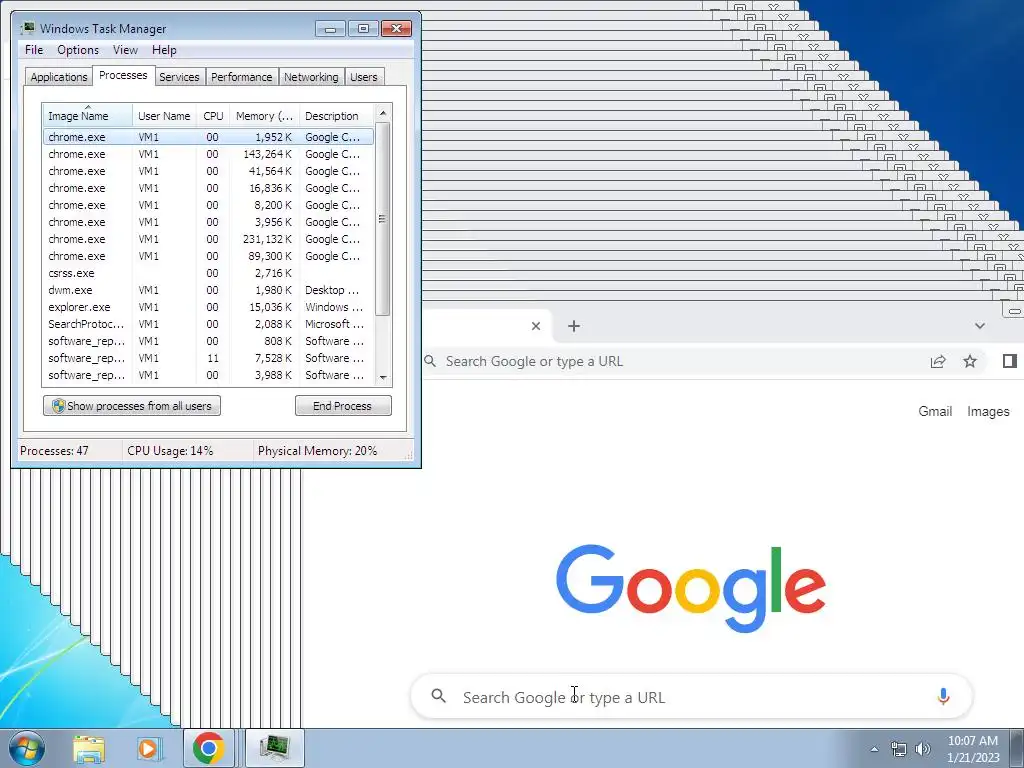Screen dimensions: 1024x768
Task: Open Task Manager View menu
Action: pyautogui.click(x=125, y=50)
